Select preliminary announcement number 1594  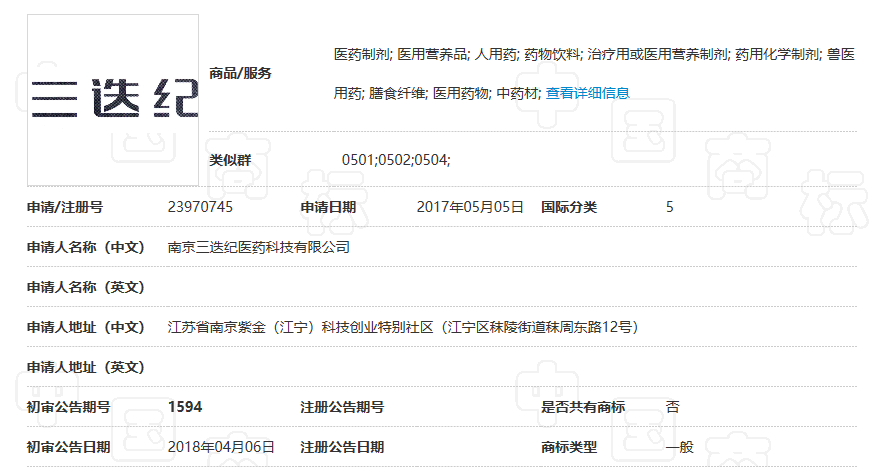[x=185, y=407]
